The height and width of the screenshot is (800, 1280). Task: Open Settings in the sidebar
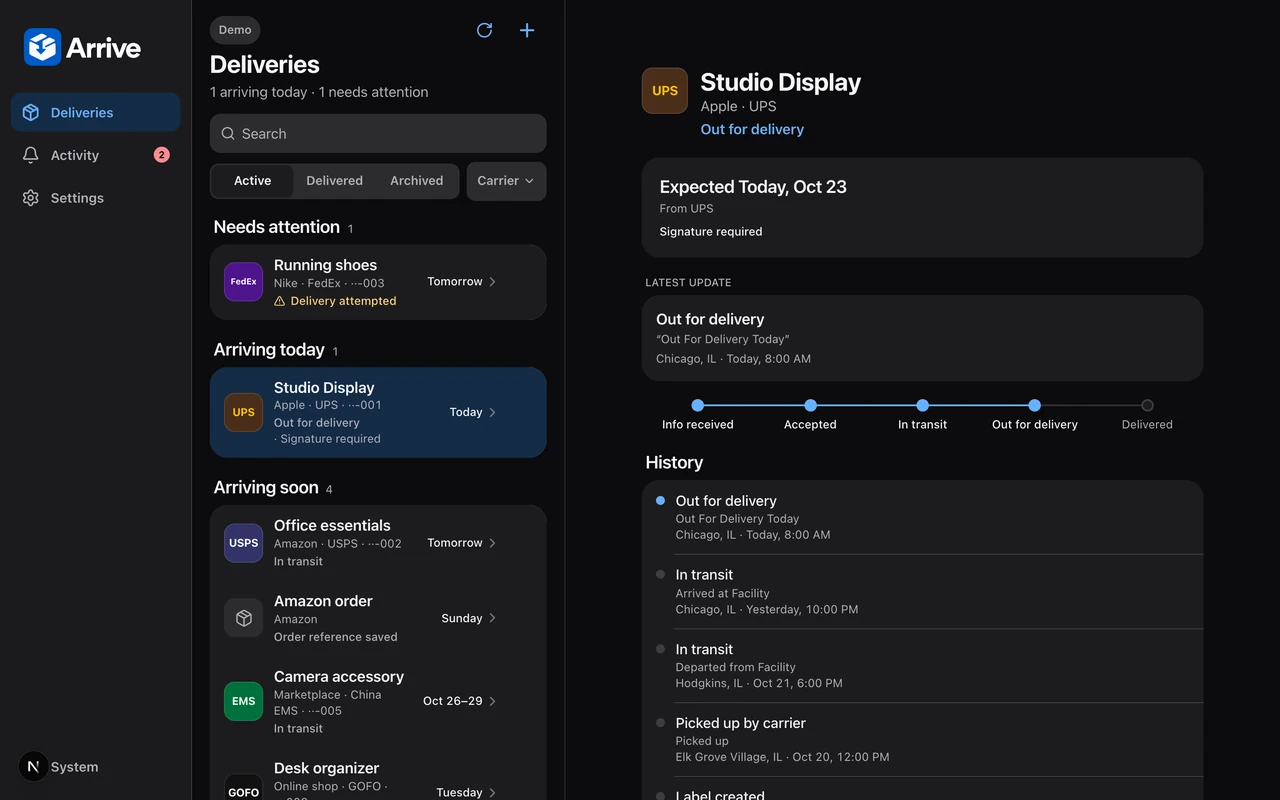[x=96, y=198]
